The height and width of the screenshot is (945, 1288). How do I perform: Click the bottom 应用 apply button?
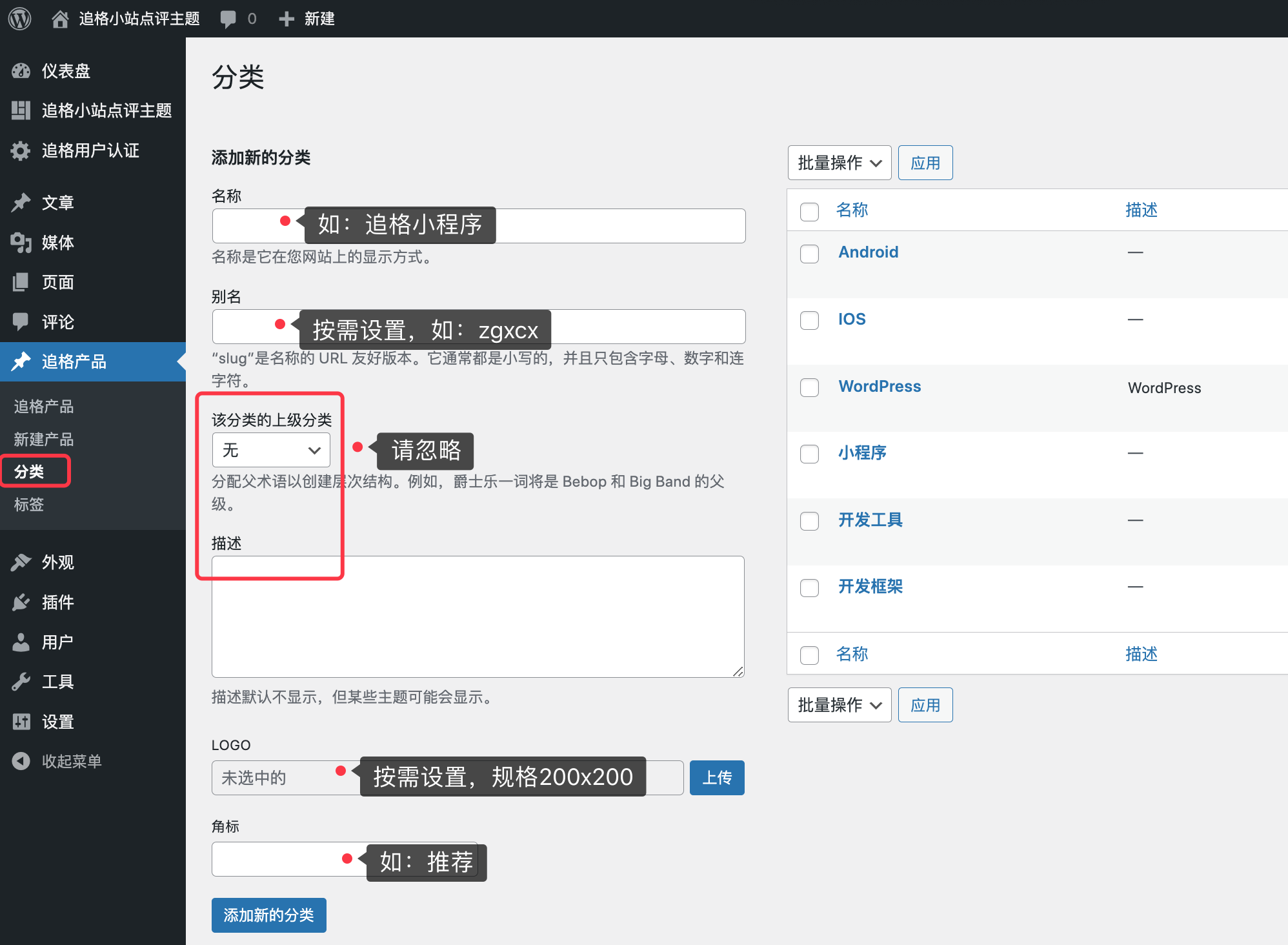coord(925,705)
